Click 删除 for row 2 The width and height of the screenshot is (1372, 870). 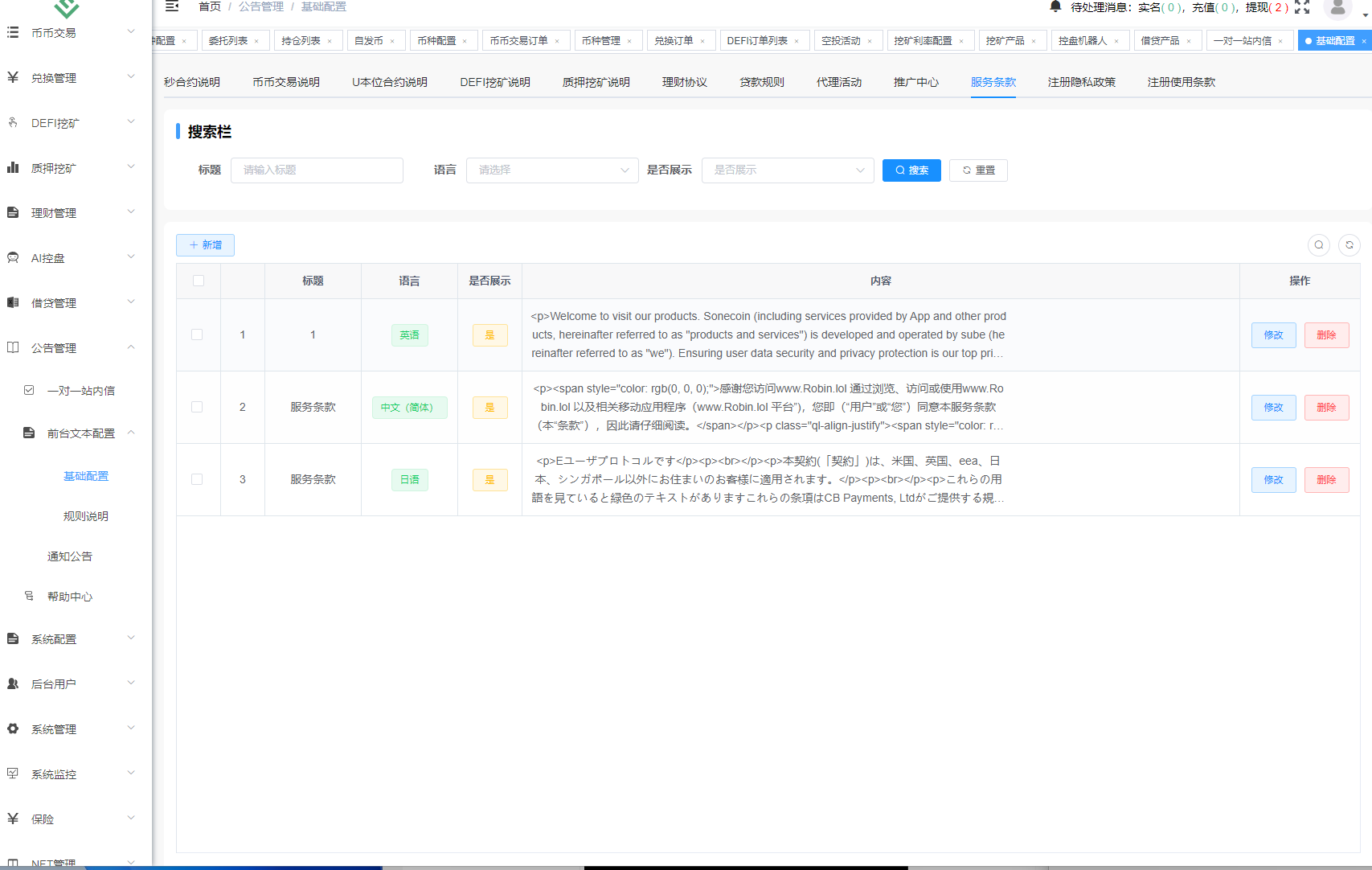coord(1326,408)
